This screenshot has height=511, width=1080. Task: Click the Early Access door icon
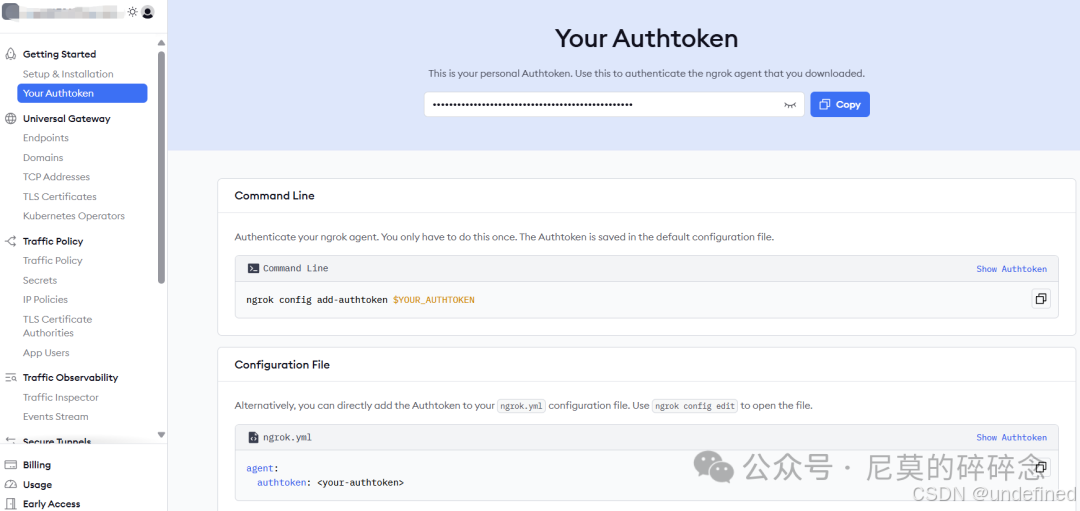(x=10, y=504)
